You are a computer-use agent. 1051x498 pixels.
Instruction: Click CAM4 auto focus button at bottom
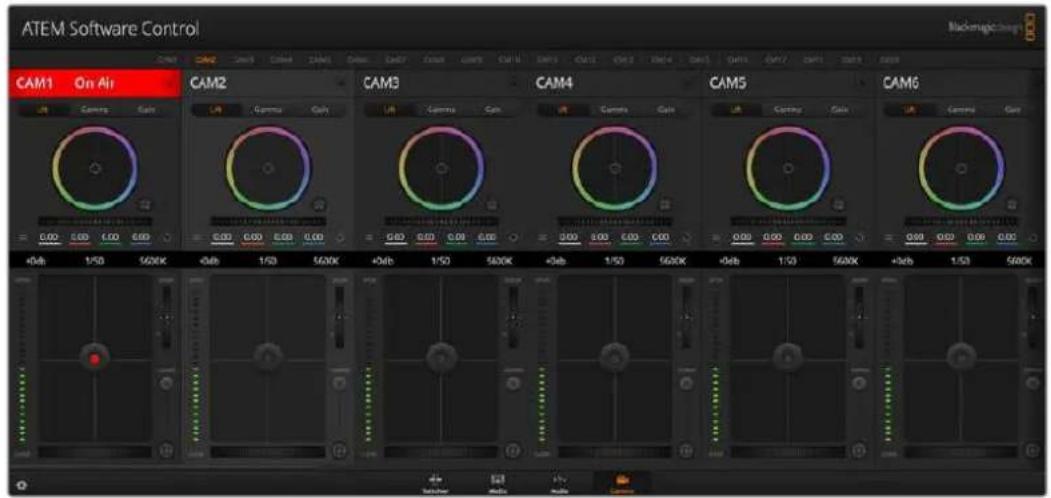click(x=686, y=451)
